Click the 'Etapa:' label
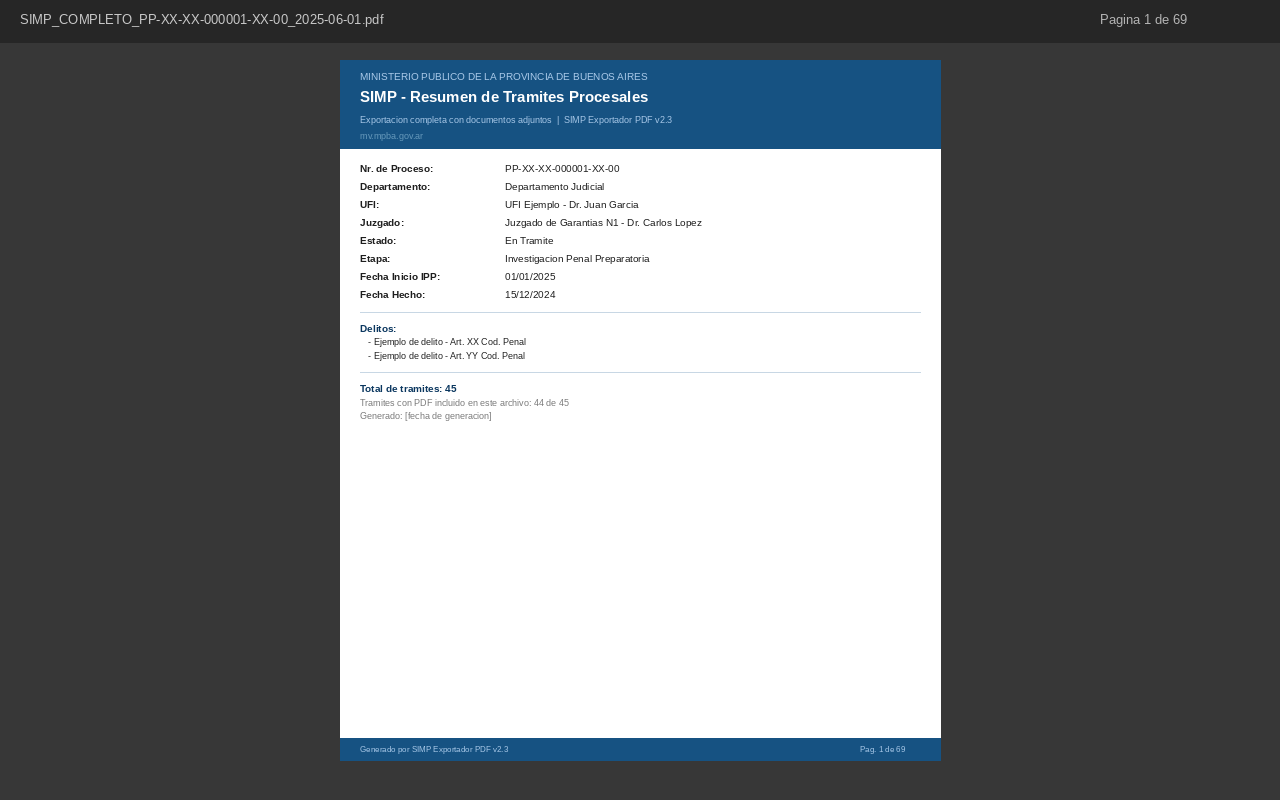 click(375, 259)
